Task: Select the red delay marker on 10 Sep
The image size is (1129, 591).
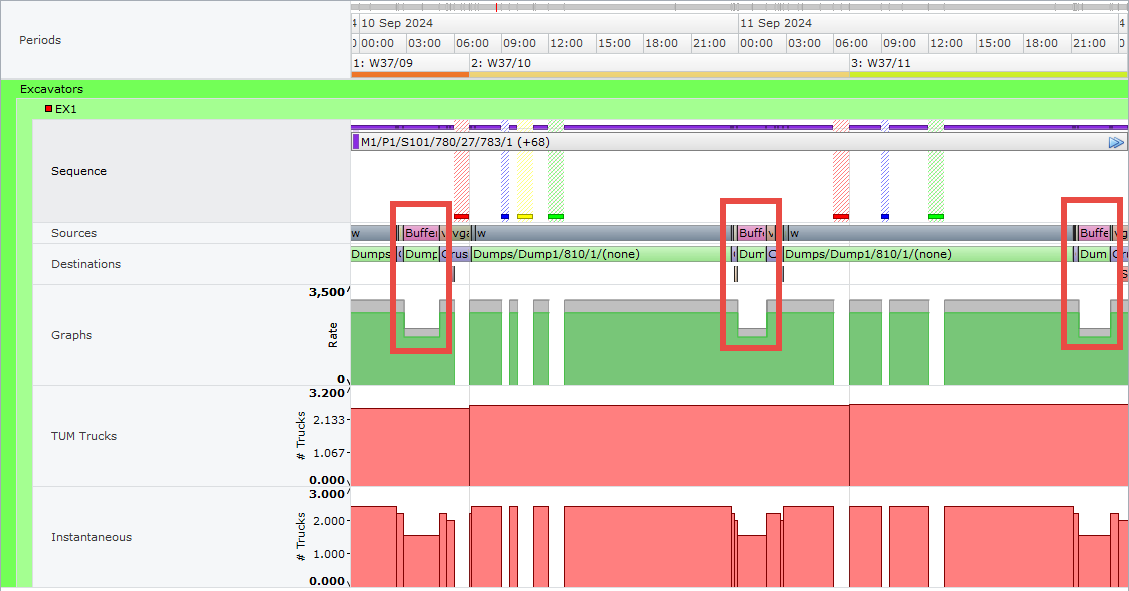Action: (x=461, y=216)
